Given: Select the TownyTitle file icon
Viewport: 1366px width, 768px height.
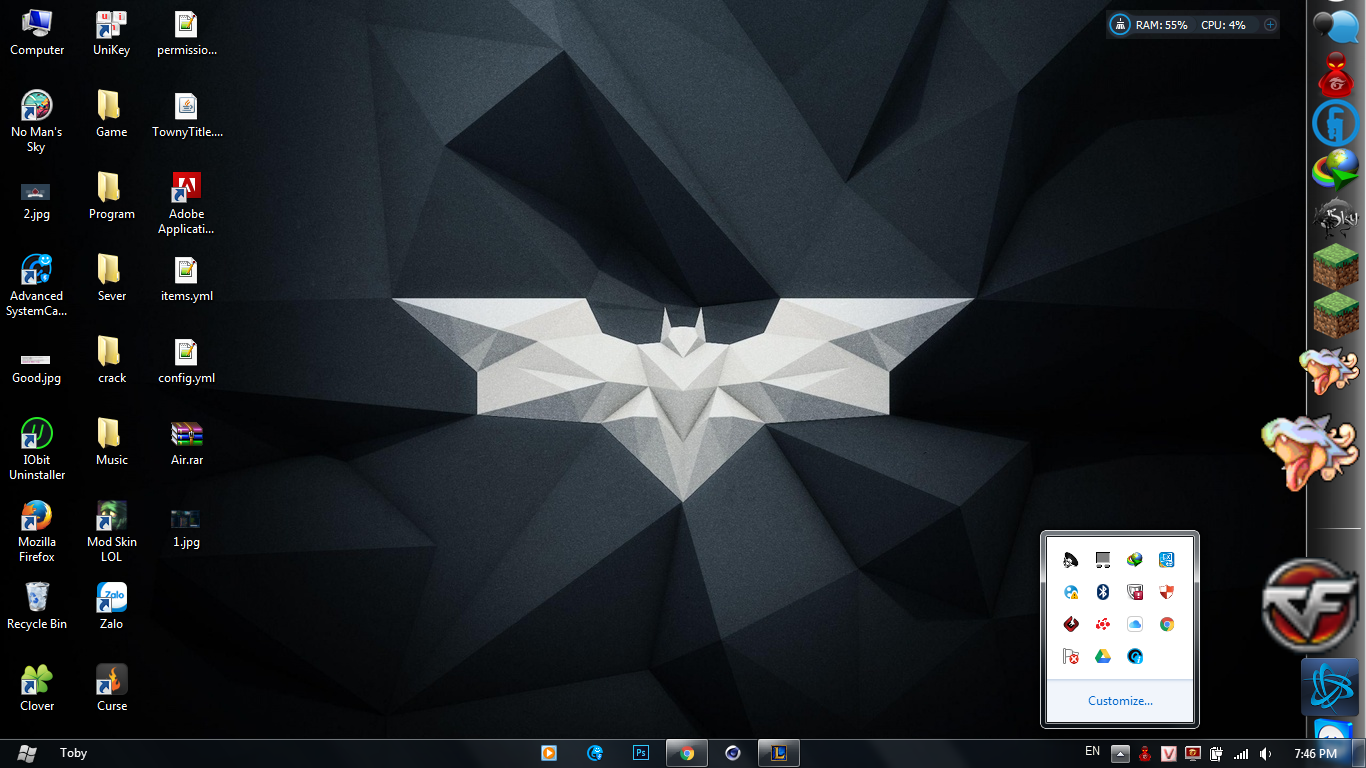Looking at the screenshot, I should [186, 114].
